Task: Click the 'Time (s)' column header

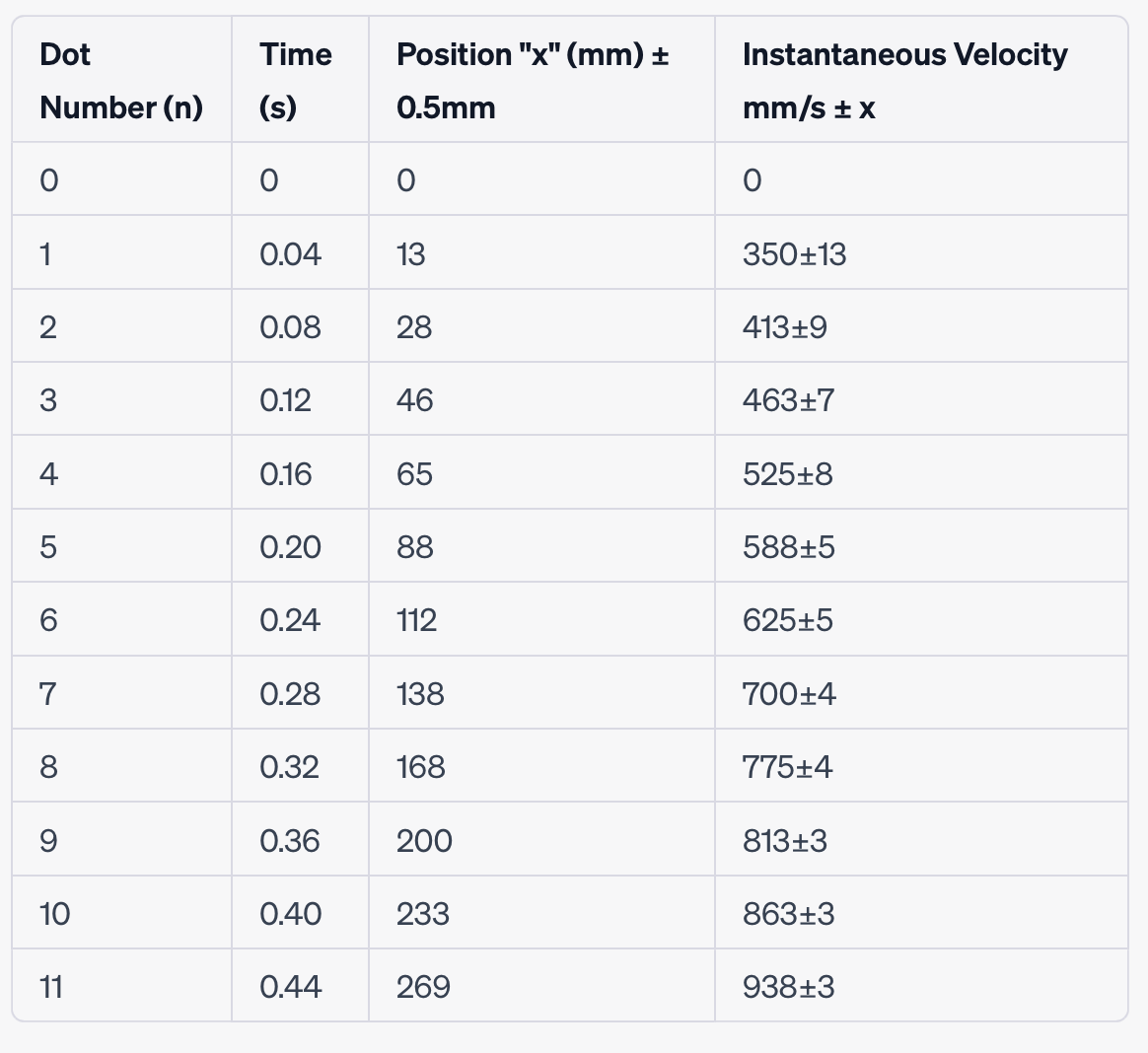Action: coord(296,81)
